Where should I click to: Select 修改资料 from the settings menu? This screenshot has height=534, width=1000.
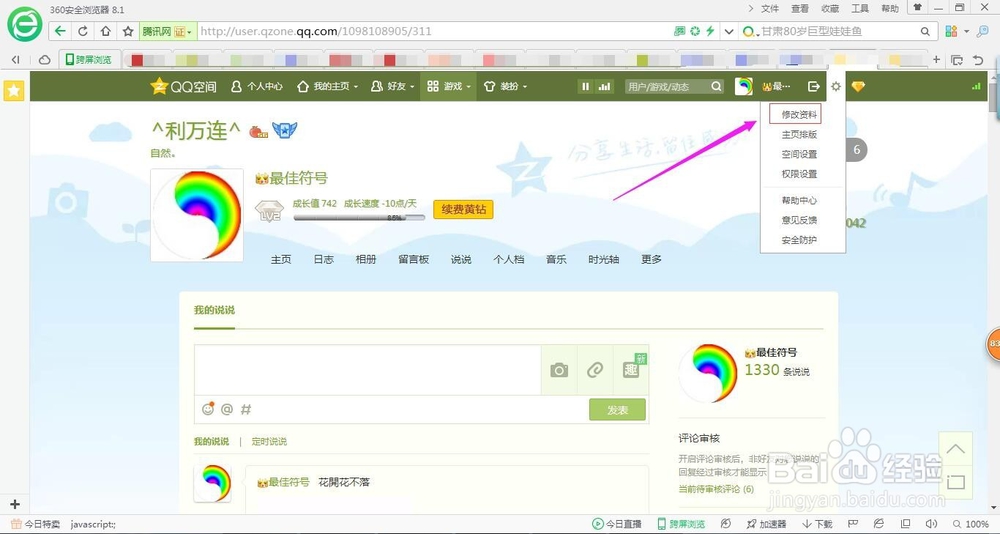pyautogui.click(x=799, y=114)
